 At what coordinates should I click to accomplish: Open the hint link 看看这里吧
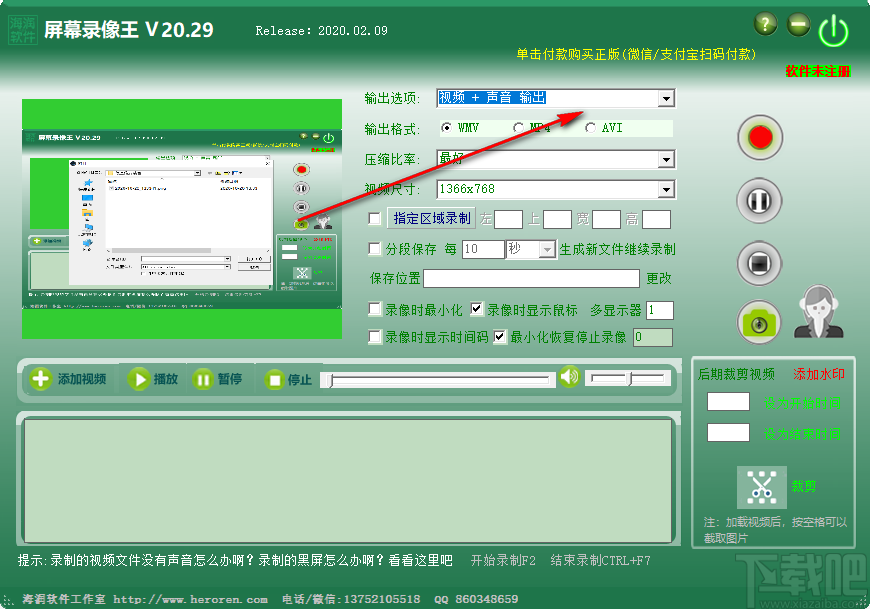(x=420, y=560)
